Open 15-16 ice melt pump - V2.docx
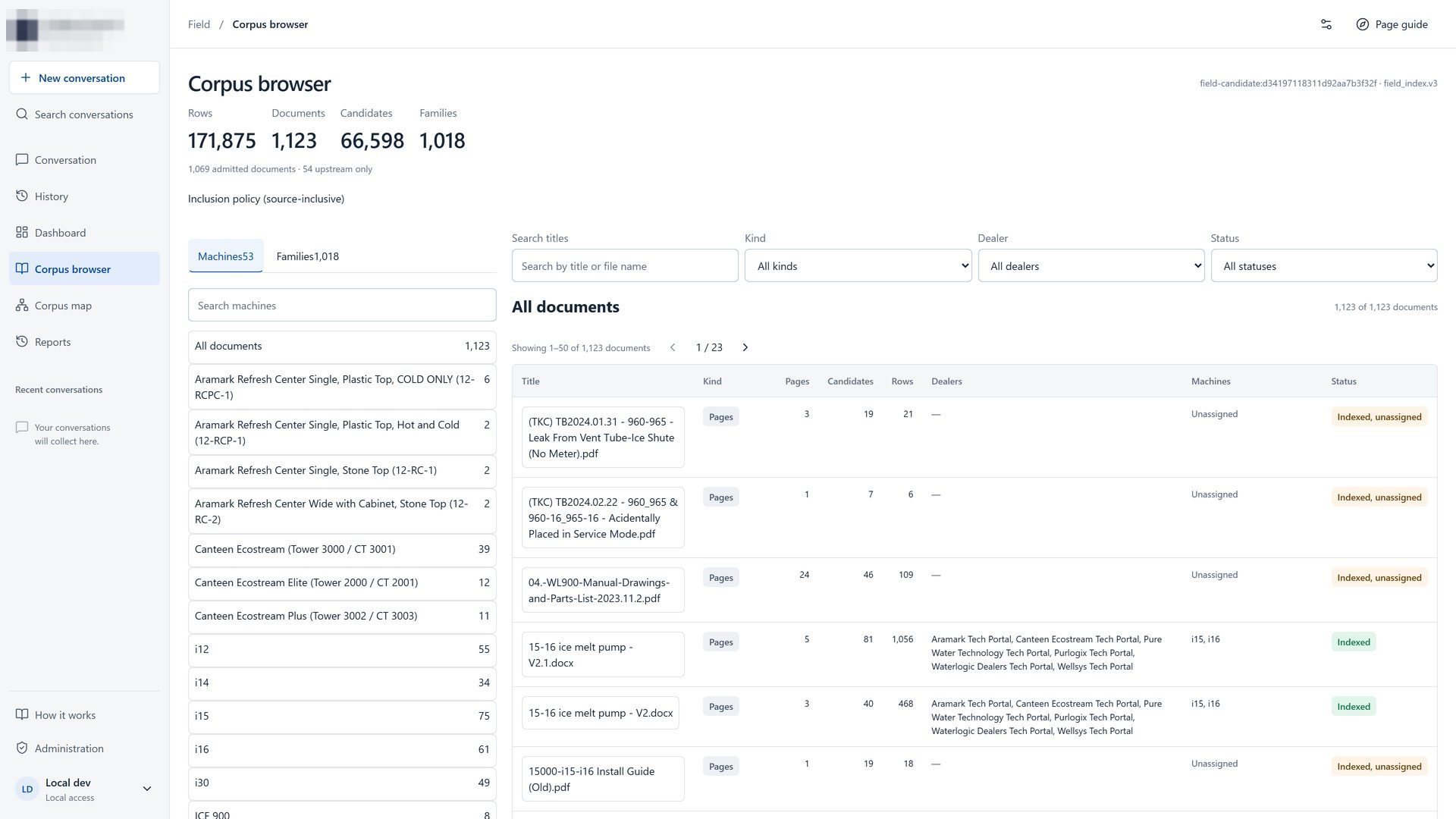 tap(601, 713)
